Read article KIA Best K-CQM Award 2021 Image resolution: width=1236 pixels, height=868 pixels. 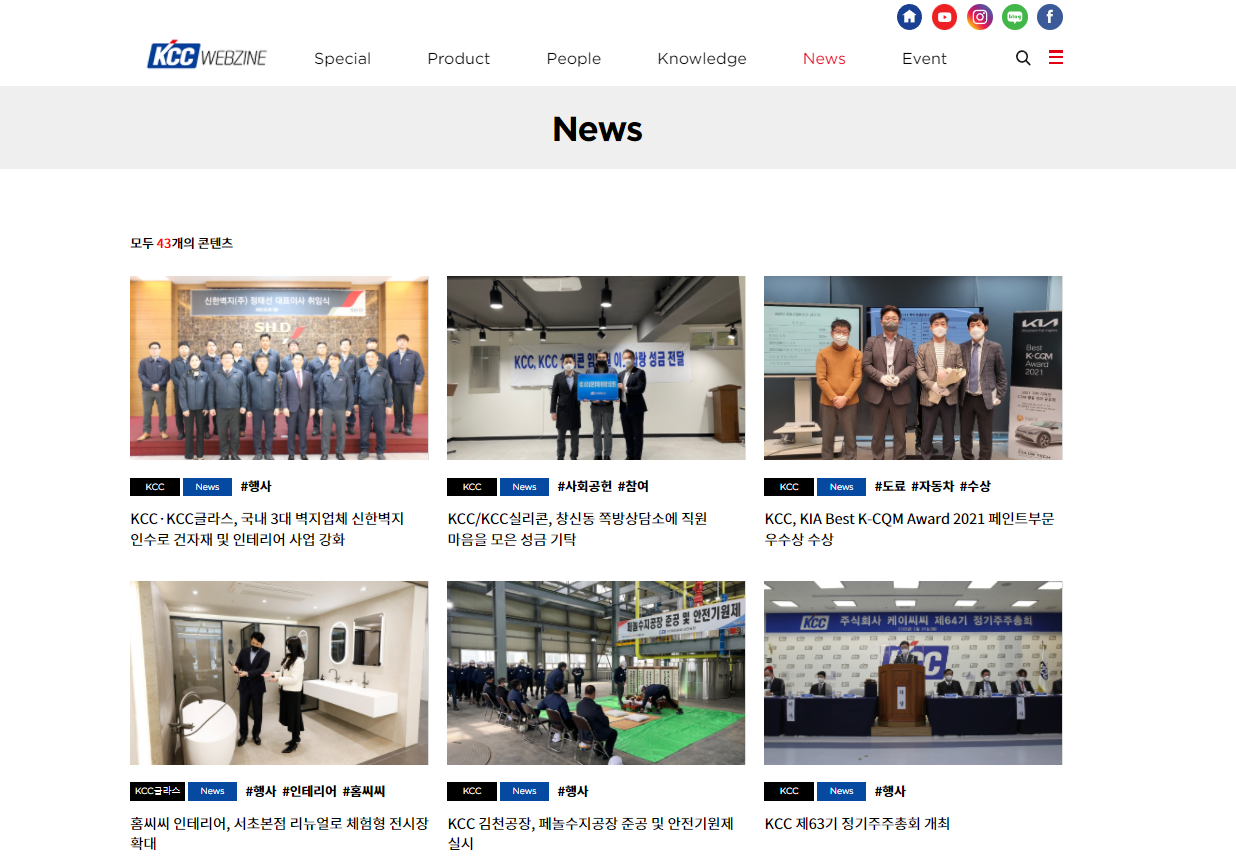click(x=909, y=529)
